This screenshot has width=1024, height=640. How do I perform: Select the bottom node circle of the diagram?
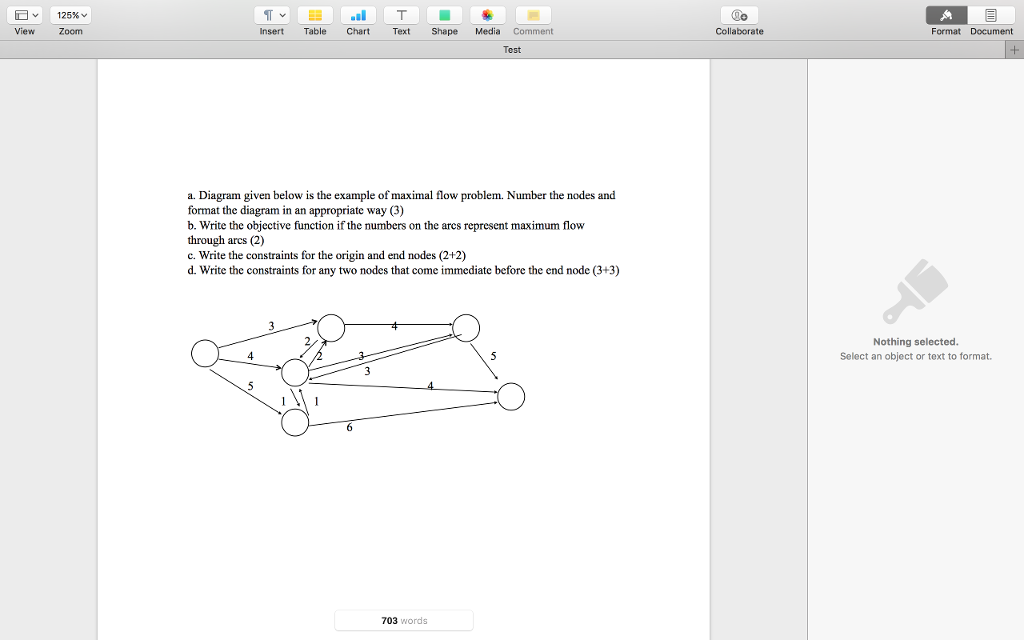coord(295,423)
